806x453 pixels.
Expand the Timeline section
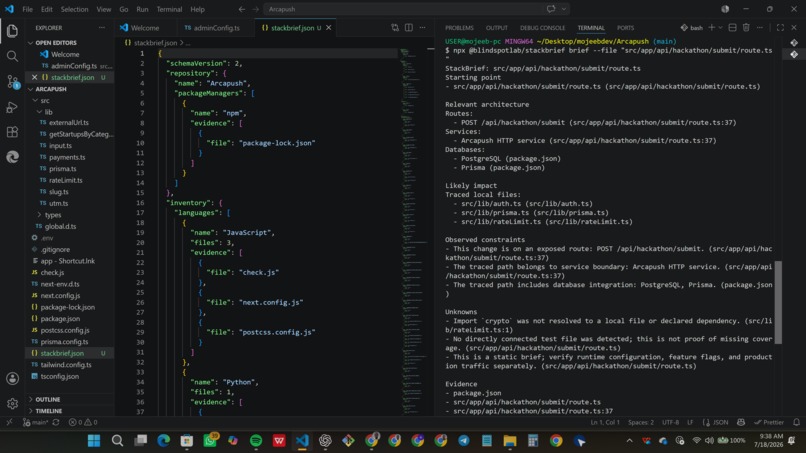click(x=31, y=411)
